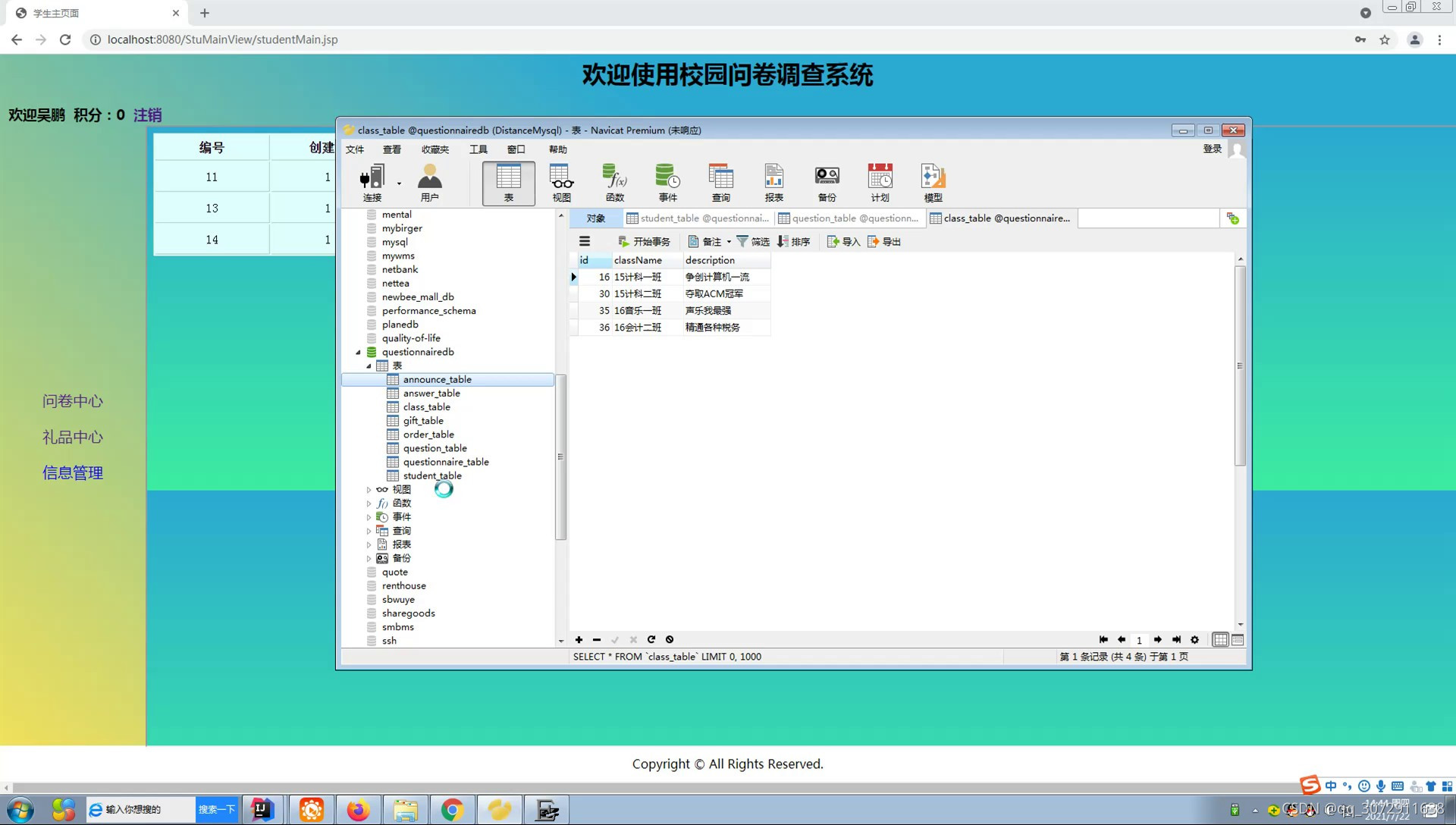Switch to the question_table tab
1456x825 pixels.
(x=850, y=218)
